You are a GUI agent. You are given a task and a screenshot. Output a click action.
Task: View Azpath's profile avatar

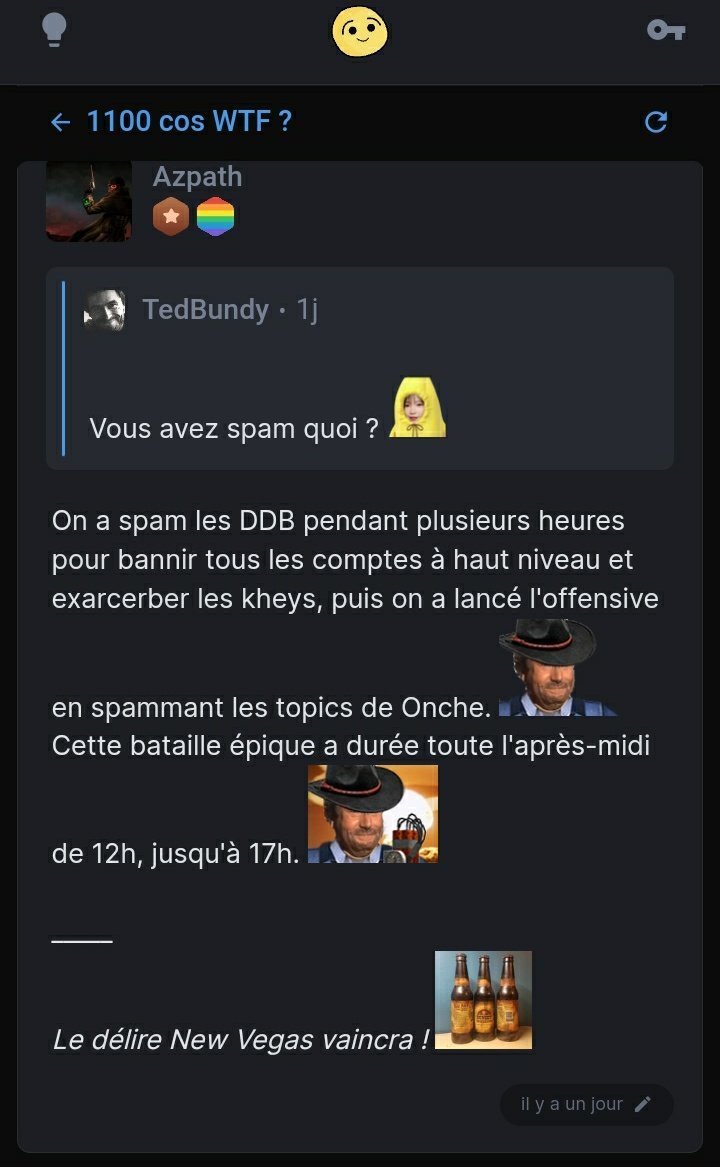pos(89,201)
